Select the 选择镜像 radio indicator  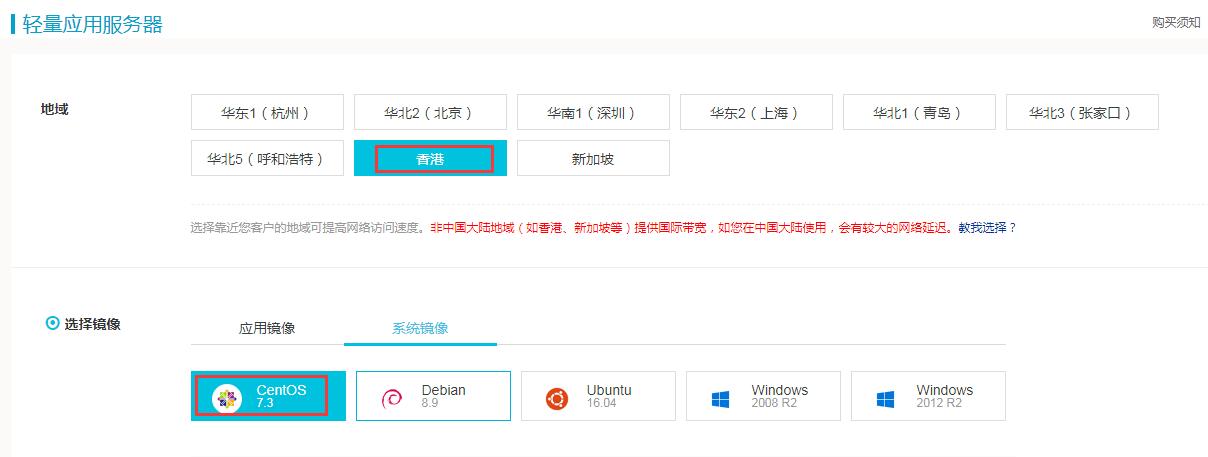[x=52, y=323]
